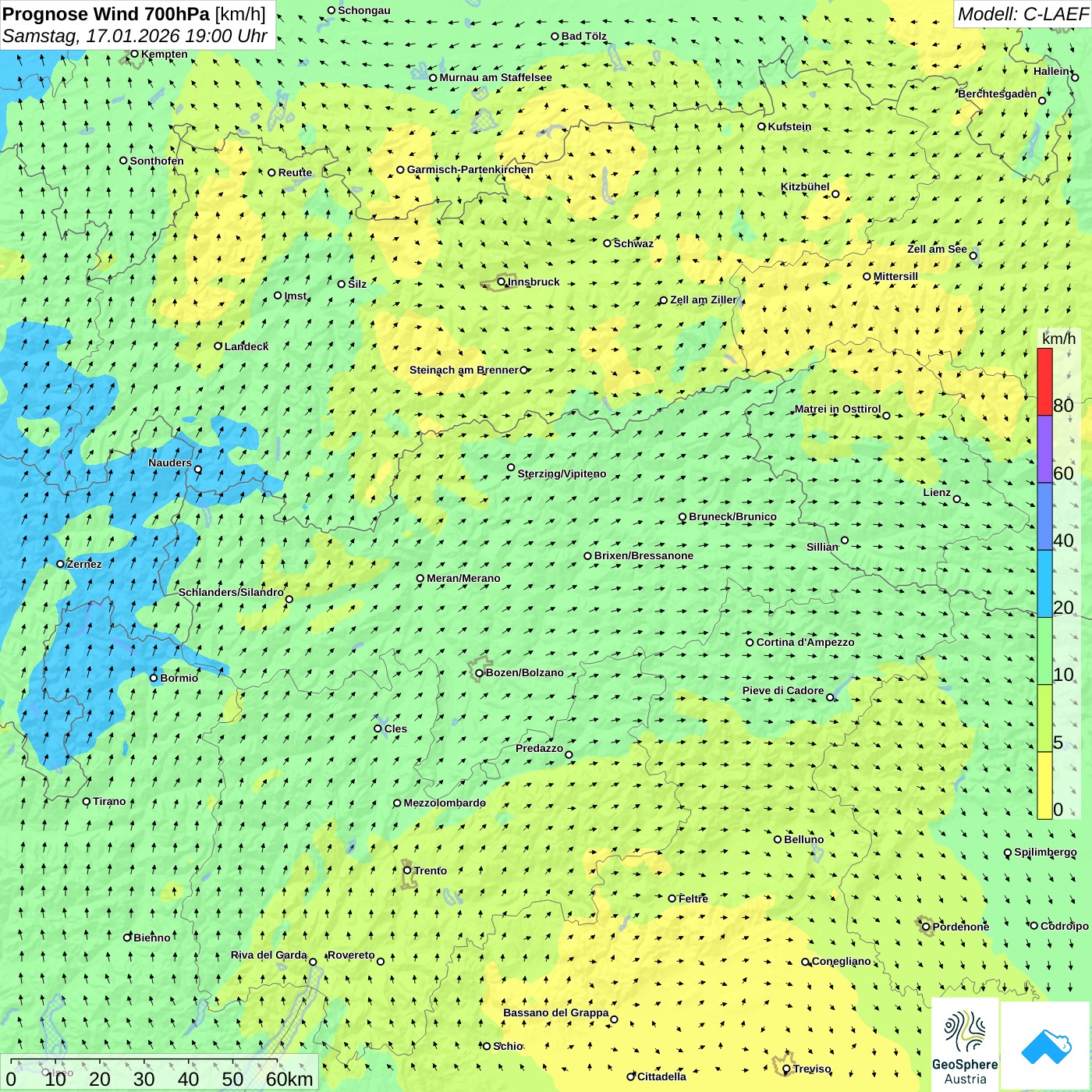The width and height of the screenshot is (1092, 1092).
Task: Click the Mezzolombardo label
Action: [445, 803]
